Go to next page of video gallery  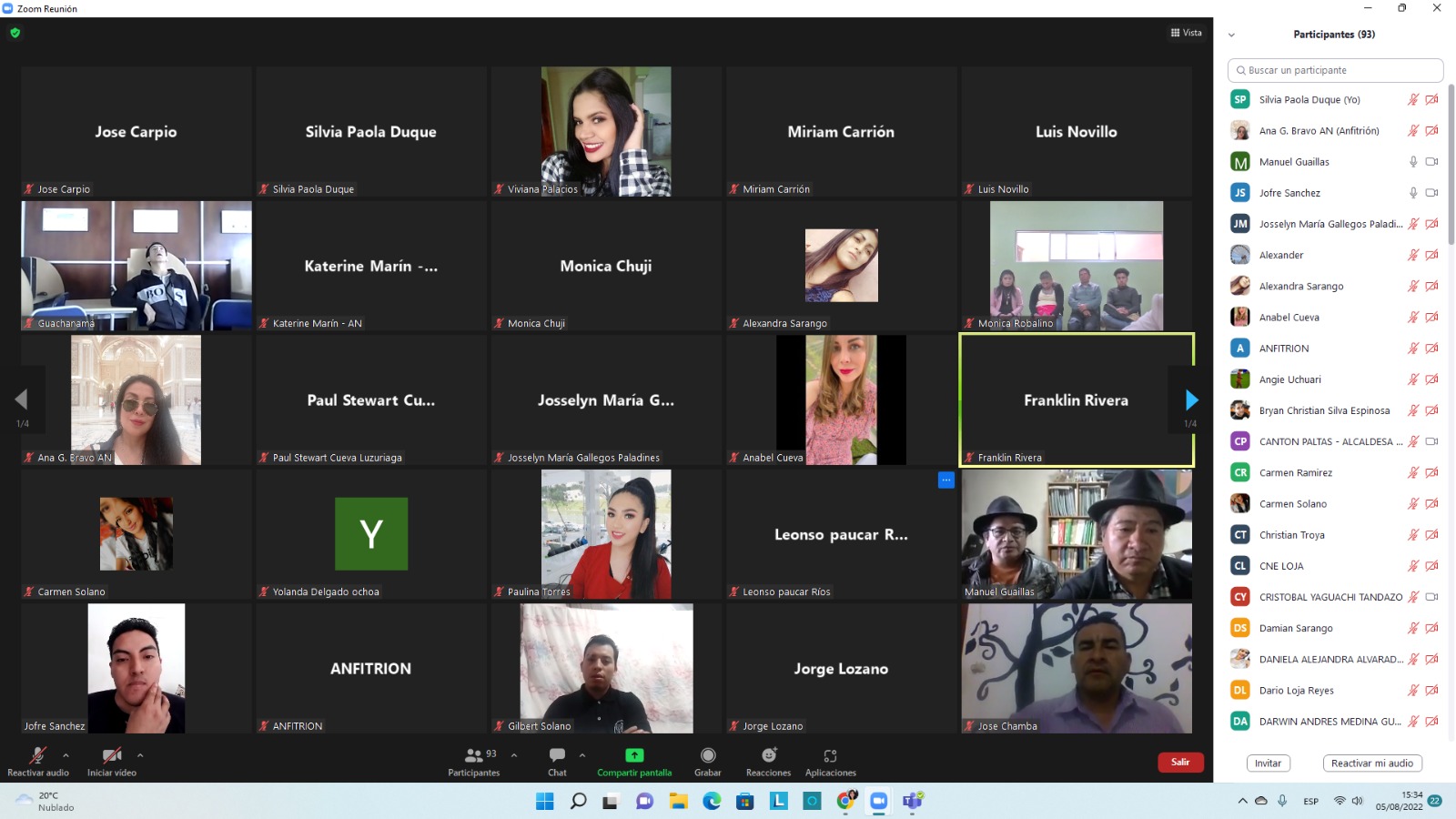pos(1191,399)
